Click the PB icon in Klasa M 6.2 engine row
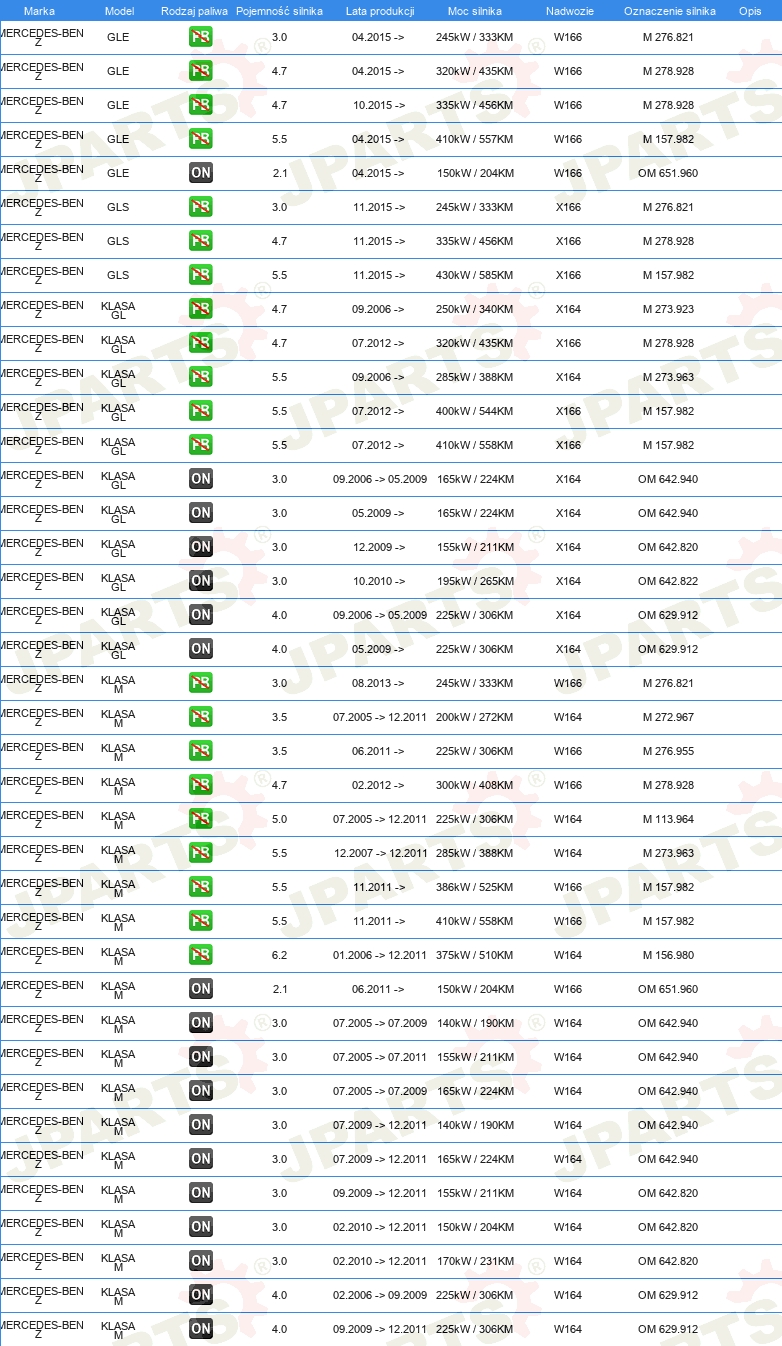Screen dimensions: 782x1346 click(201, 955)
